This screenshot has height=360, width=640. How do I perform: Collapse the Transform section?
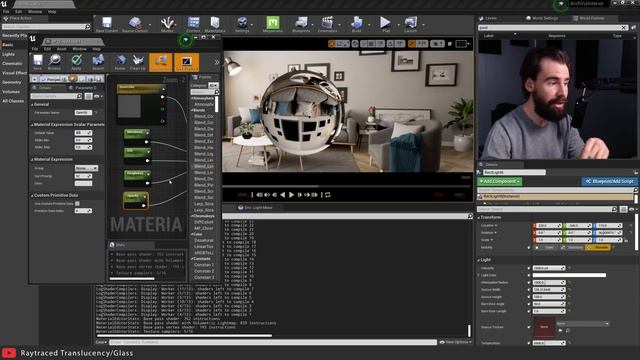(479, 218)
